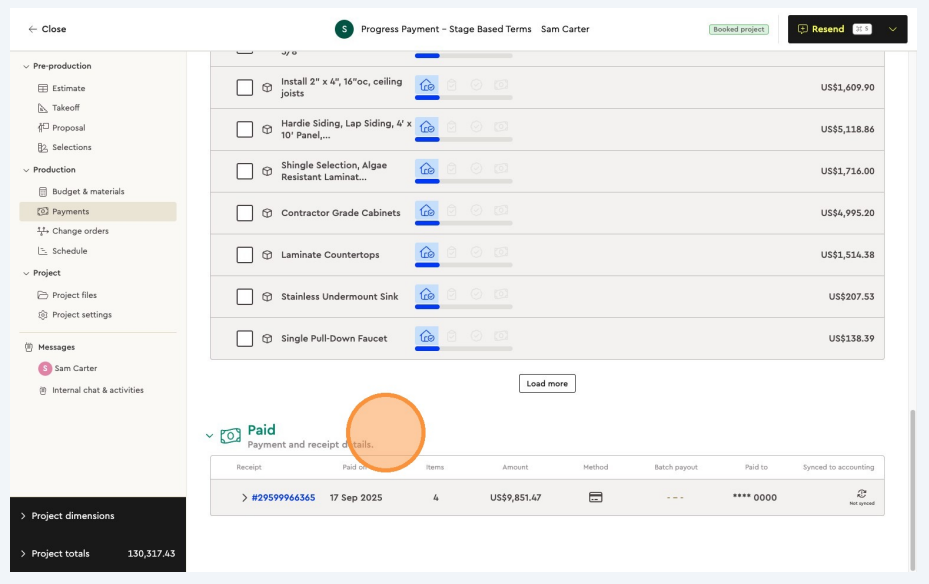Open receipt link #29599966365

click(x=283, y=497)
